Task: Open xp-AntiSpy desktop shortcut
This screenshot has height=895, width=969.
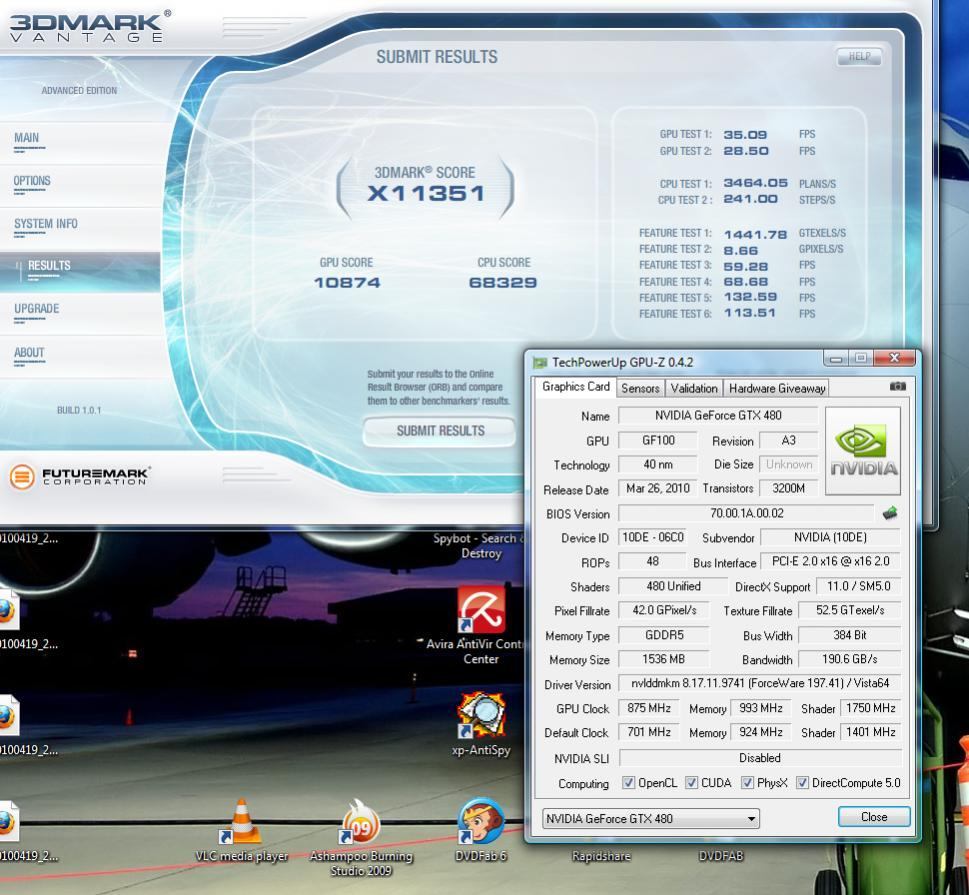Action: pyautogui.click(x=481, y=723)
